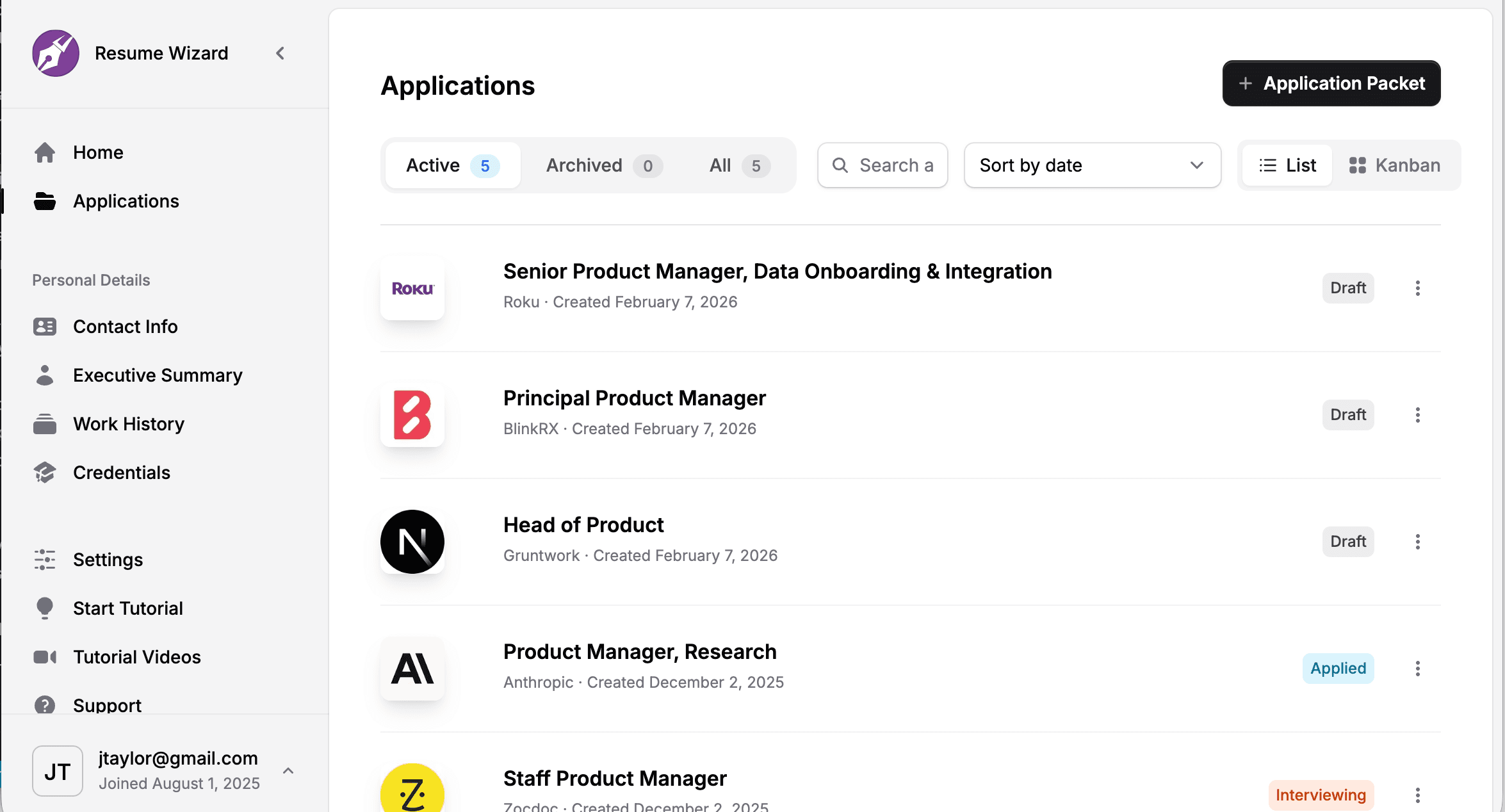Viewport: 1505px width, 812px height.
Task: Go to Work History
Action: (x=129, y=424)
